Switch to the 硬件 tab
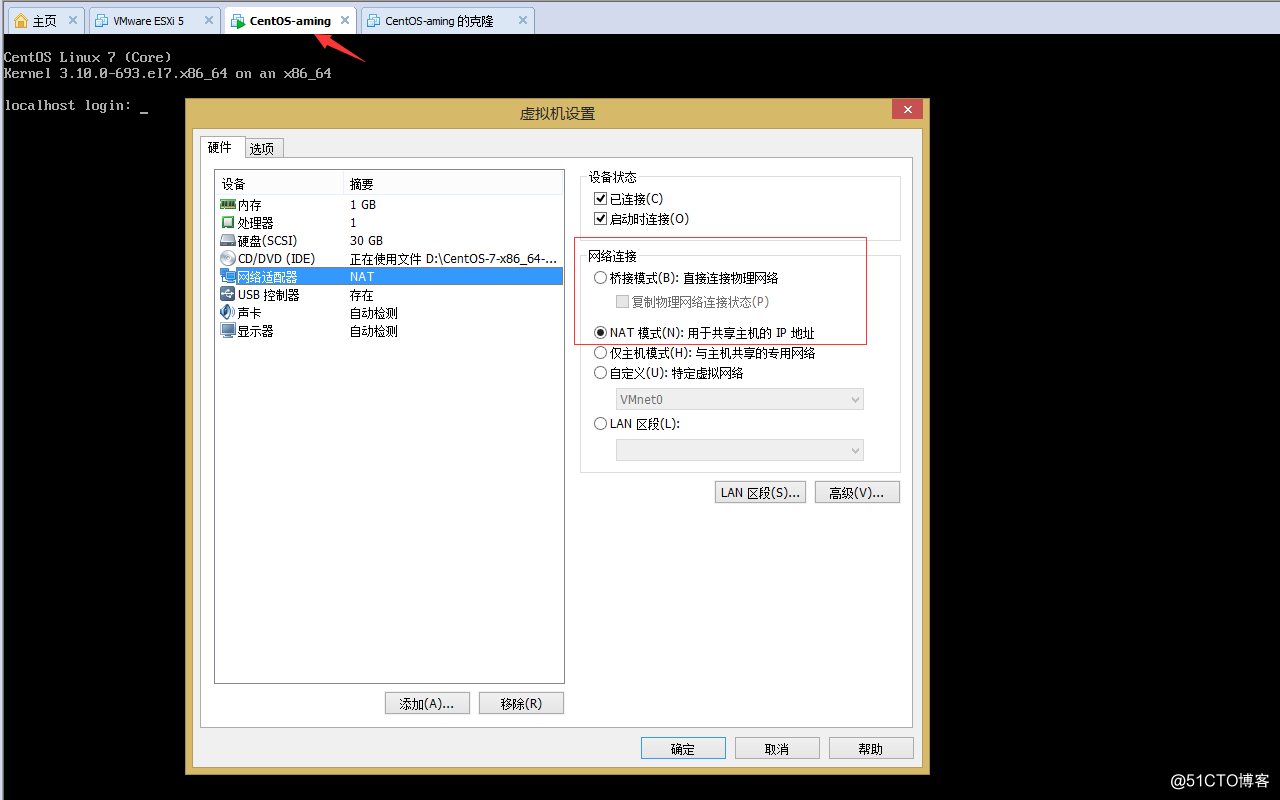Screen dimensions: 1280x800 click(222, 147)
